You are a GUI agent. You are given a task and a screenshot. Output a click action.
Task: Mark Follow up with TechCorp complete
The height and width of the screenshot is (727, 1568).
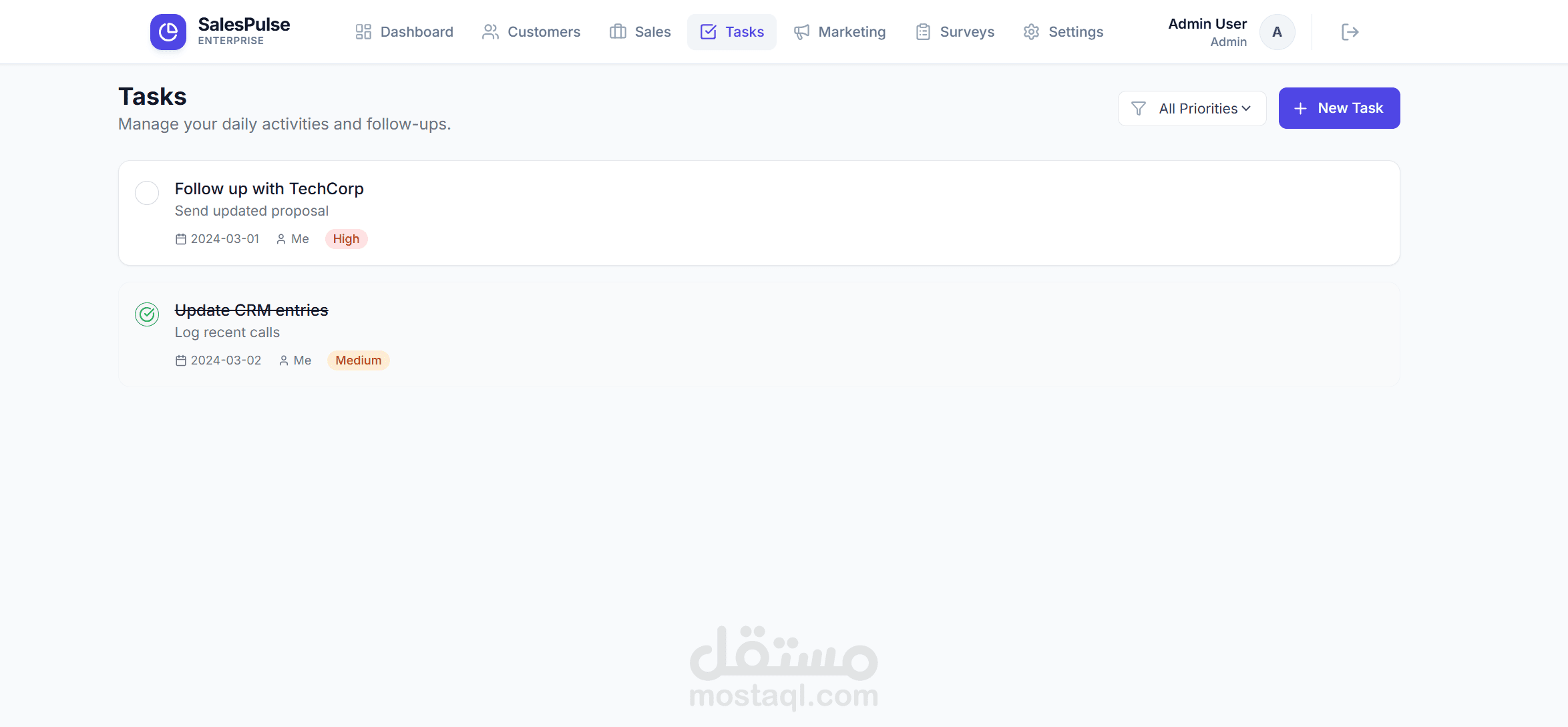tap(147, 193)
